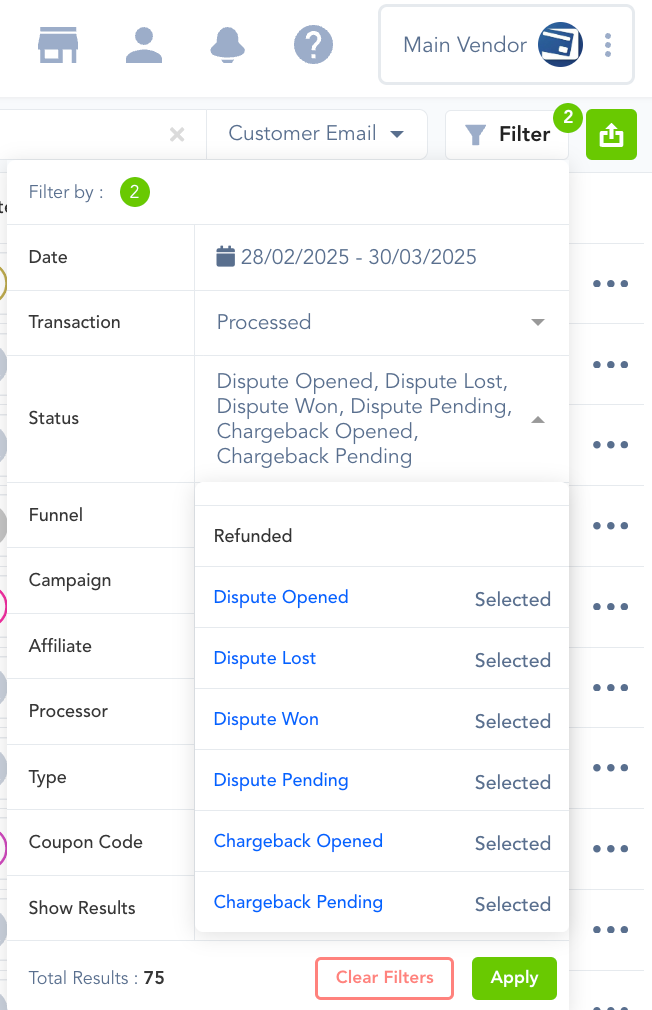Open the notifications bell
652x1010 pixels.
click(228, 45)
